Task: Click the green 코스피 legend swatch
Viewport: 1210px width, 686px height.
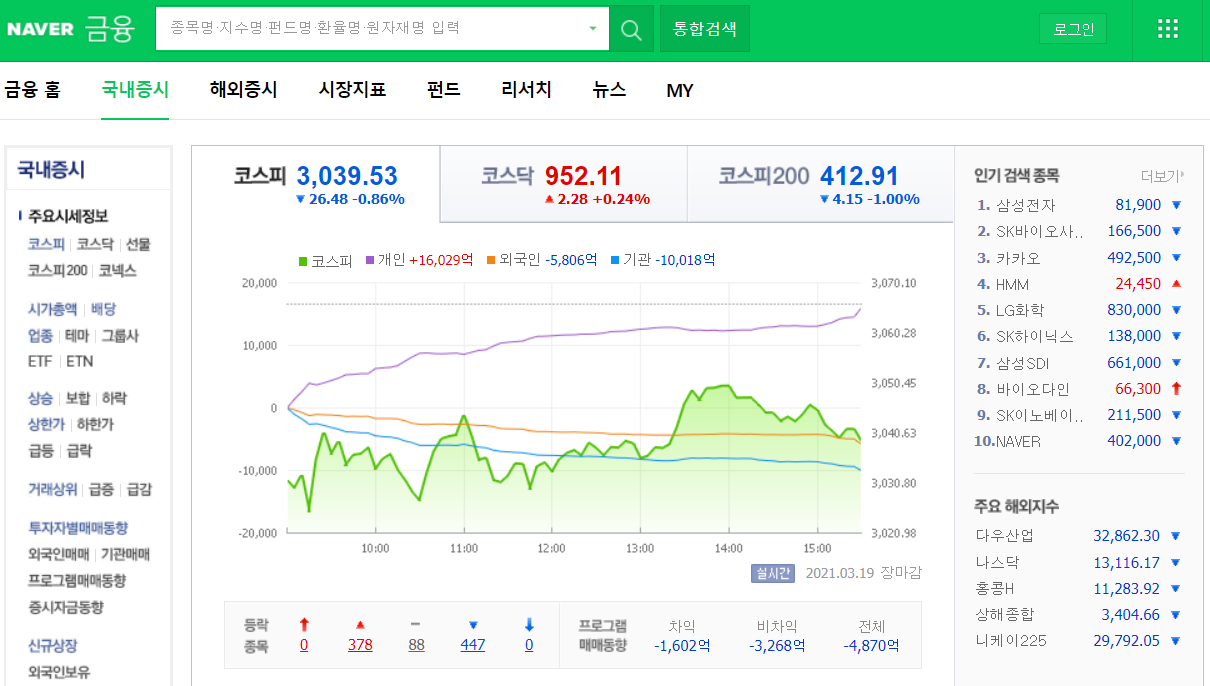Action: coord(303,260)
